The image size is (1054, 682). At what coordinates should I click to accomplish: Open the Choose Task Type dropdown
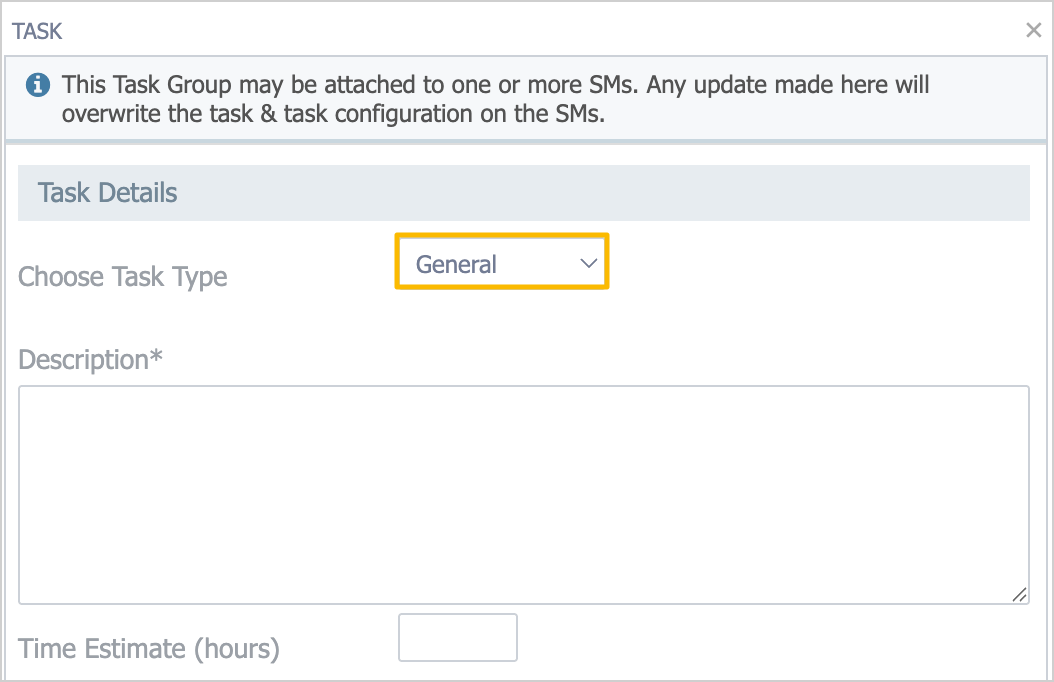(501, 264)
